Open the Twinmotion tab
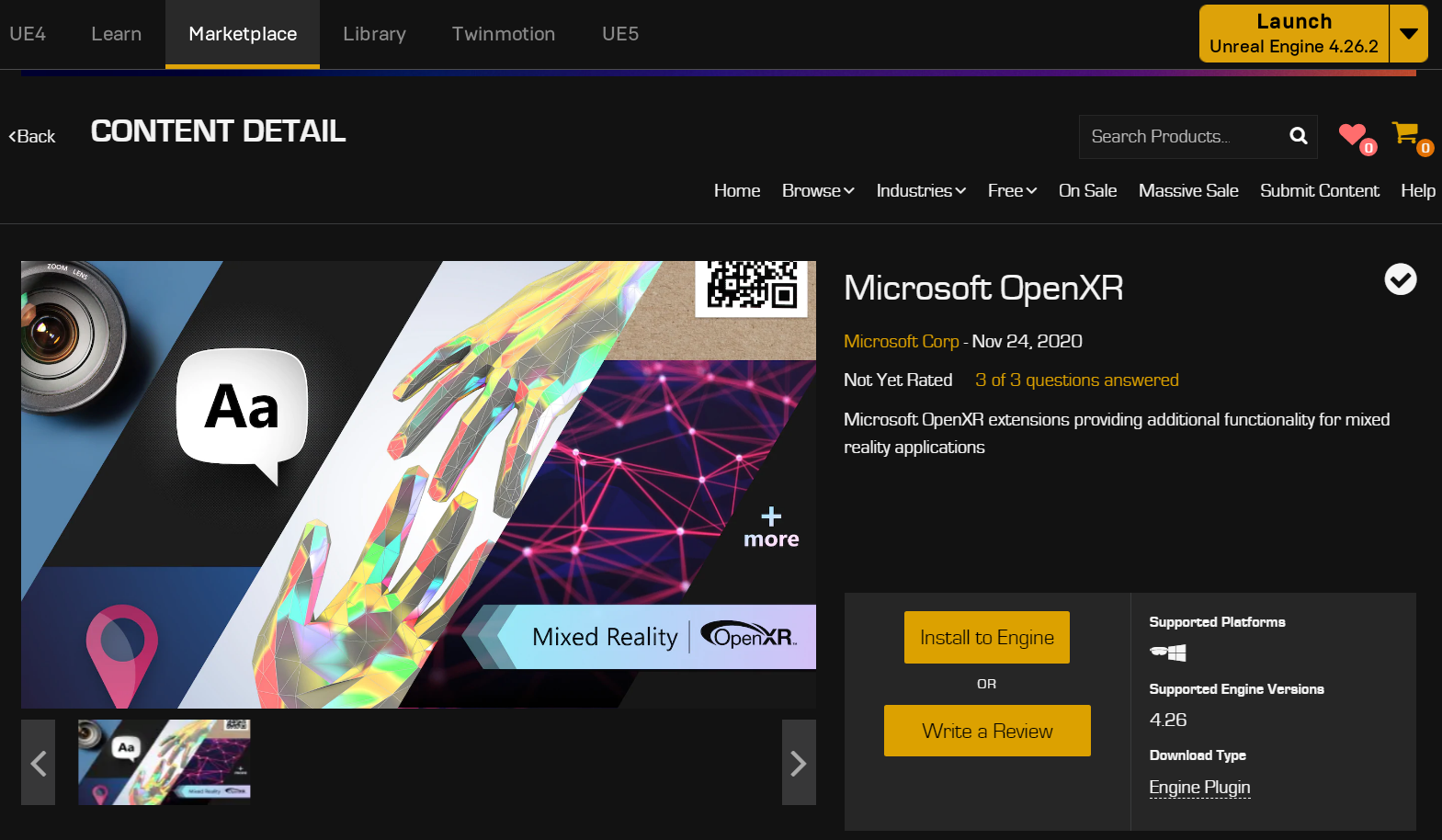 point(504,34)
